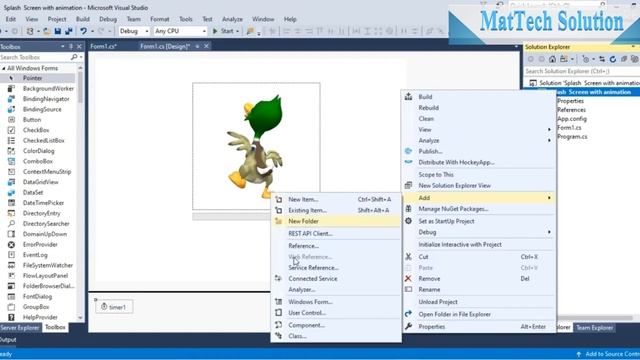Click the Solution Explorer Refresh icon
The height and width of the screenshot is (360, 640).
pyautogui.click(x=613, y=59)
